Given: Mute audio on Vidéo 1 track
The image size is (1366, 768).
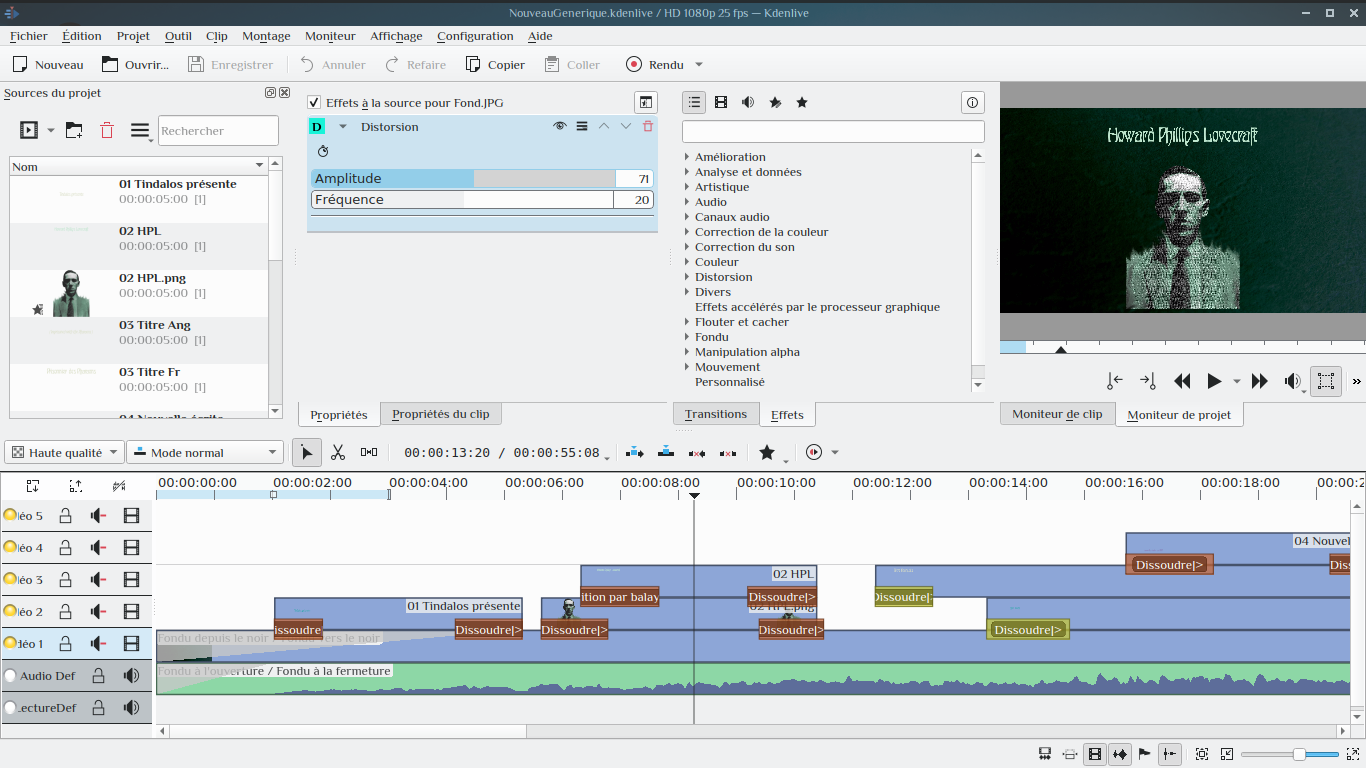Looking at the screenshot, I should click(98, 644).
